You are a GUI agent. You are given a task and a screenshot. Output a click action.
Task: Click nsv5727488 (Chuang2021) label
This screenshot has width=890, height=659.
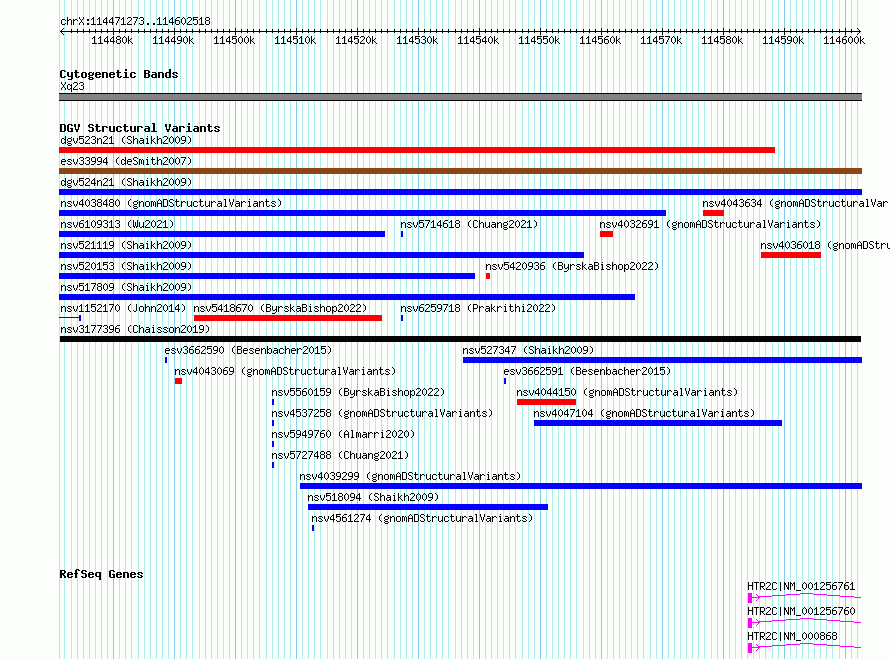[340, 455]
